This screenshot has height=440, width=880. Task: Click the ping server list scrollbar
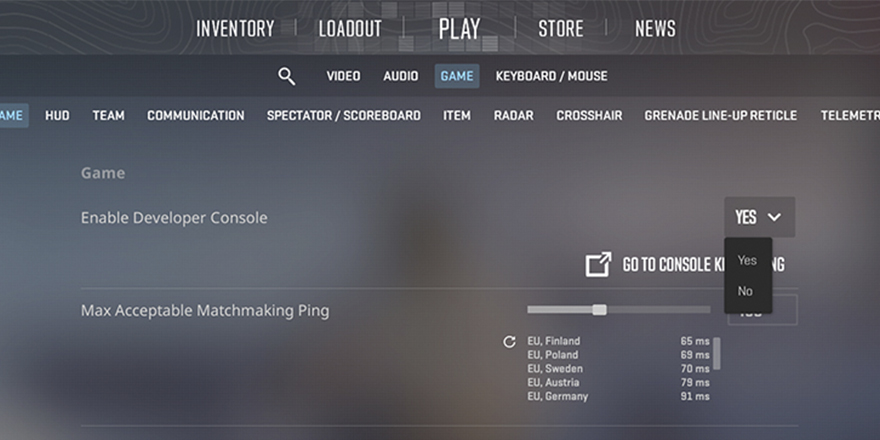coord(717,353)
